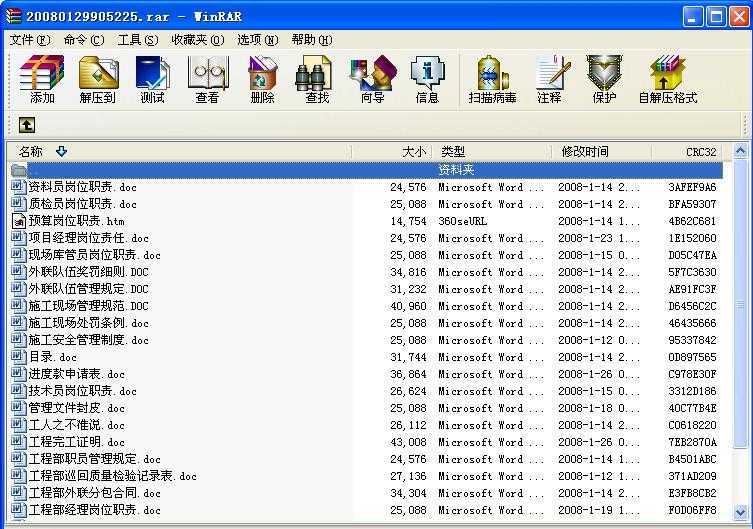Click Word icon of 外联队伍奖罚细则.DOC

coord(18,272)
